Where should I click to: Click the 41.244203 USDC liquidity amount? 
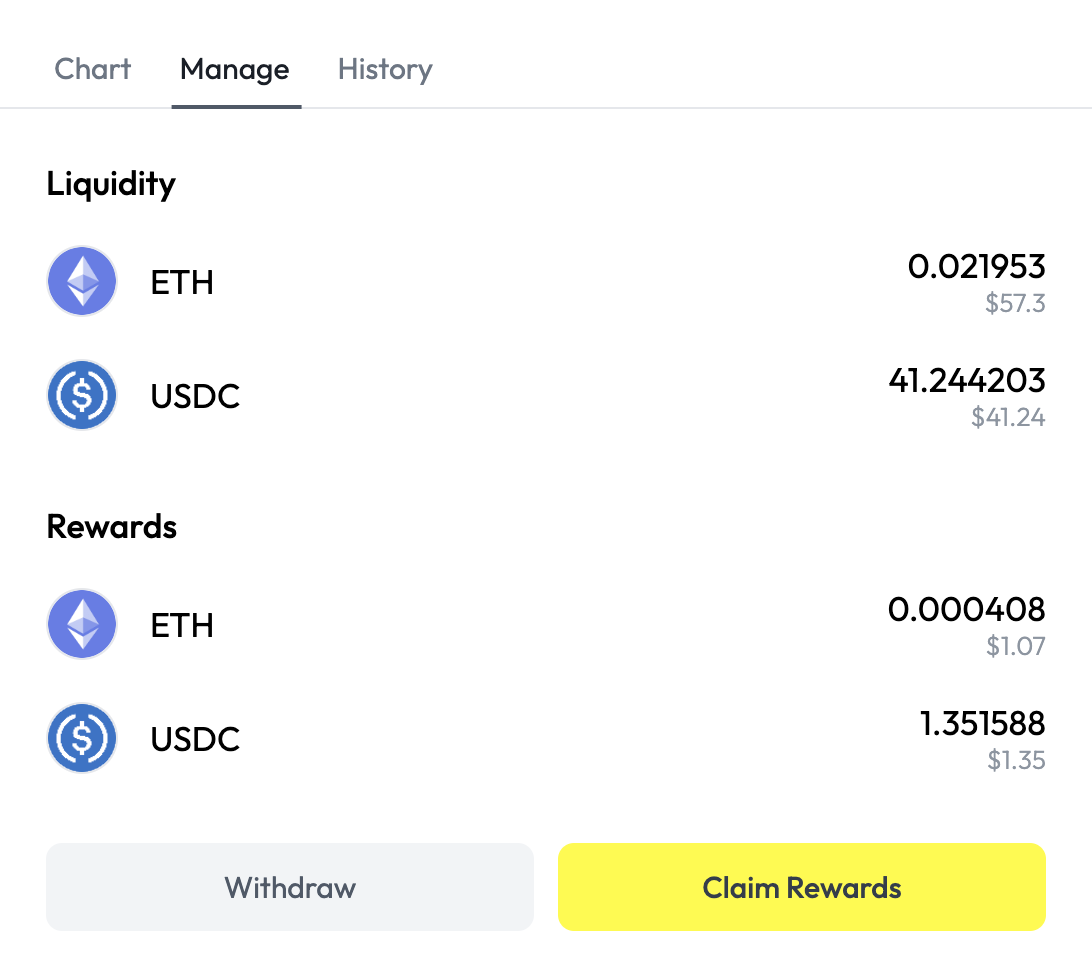tap(966, 380)
